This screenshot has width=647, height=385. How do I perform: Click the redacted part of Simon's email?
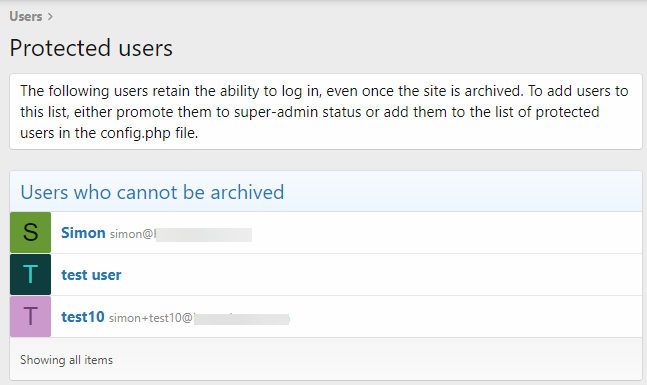(203, 234)
